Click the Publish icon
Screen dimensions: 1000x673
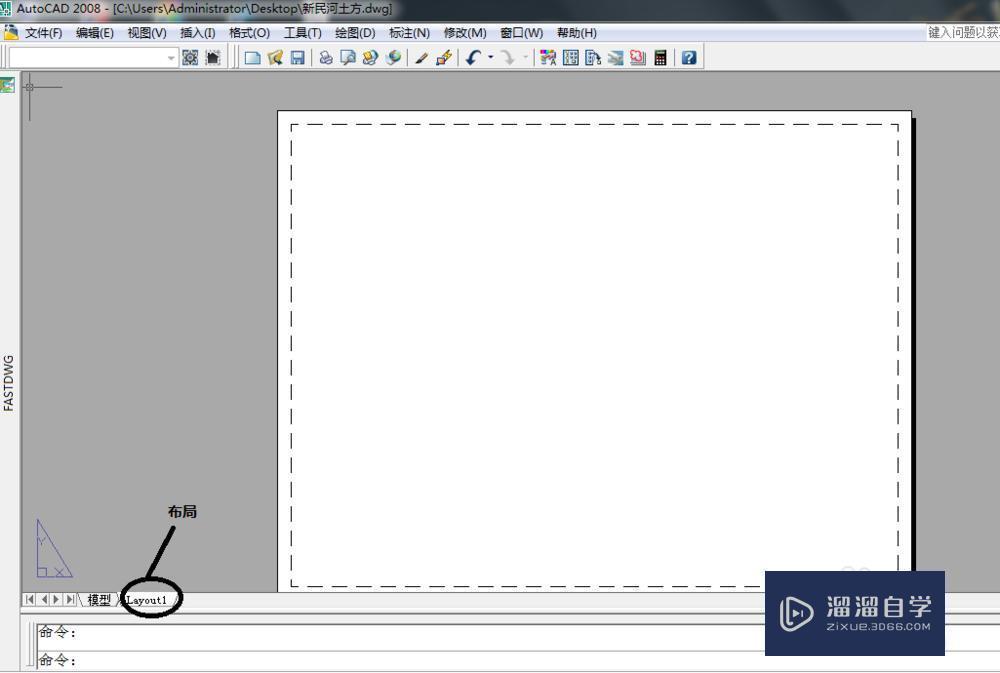[370, 58]
